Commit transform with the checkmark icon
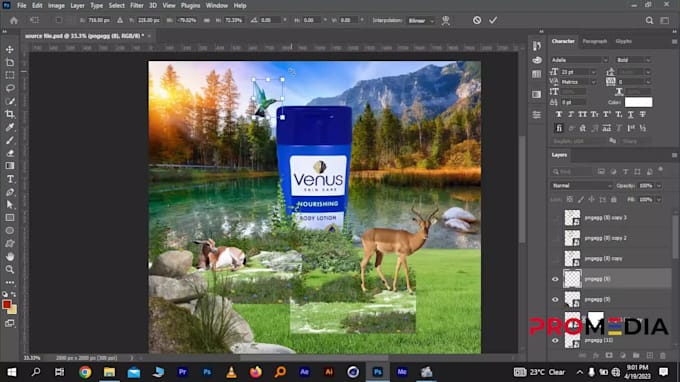This screenshot has height=382, width=680. pyautogui.click(x=493, y=20)
